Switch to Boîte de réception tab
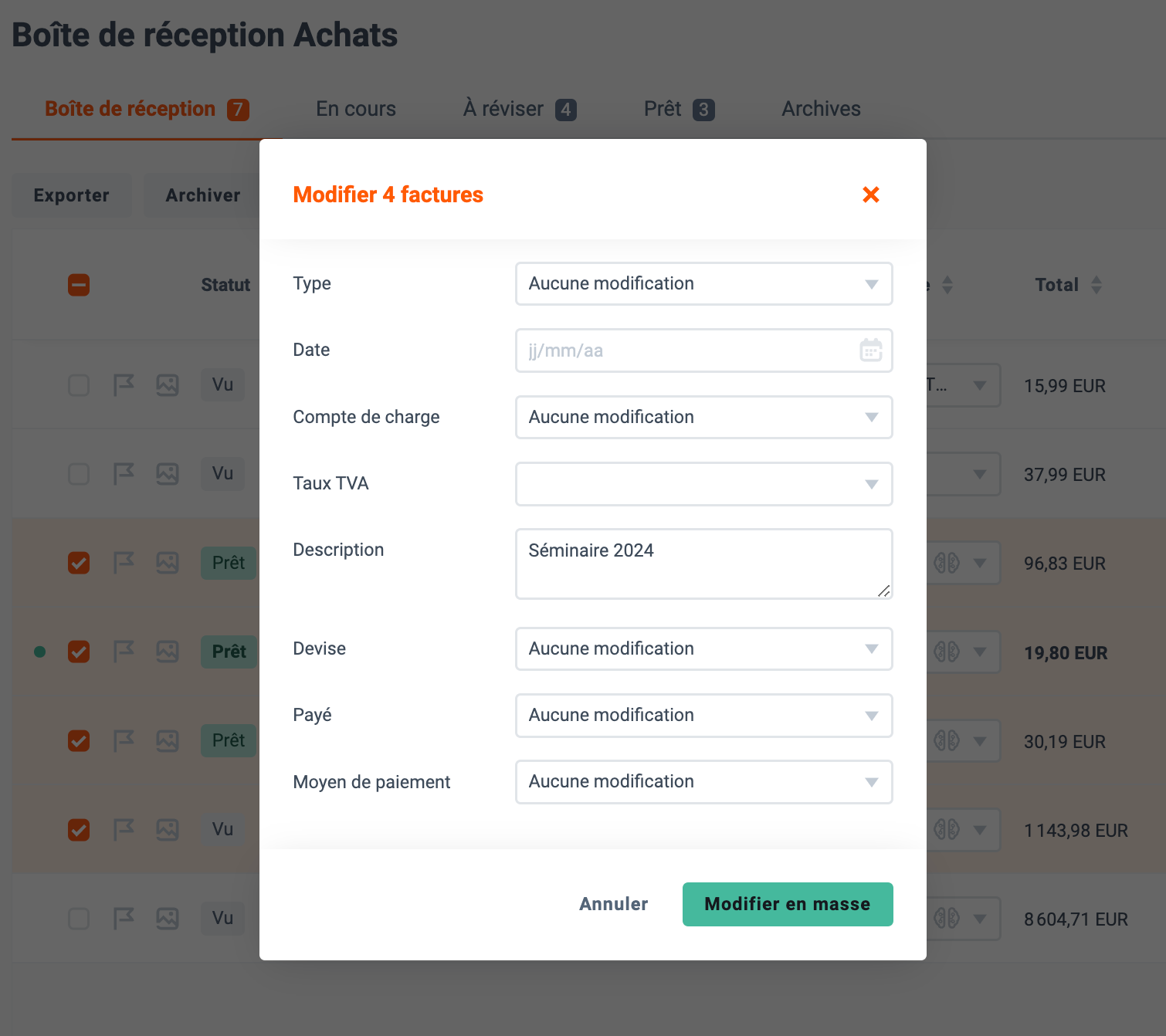Image resolution: width=1166 pixels, height=1036 pixels. coord(147,109)
